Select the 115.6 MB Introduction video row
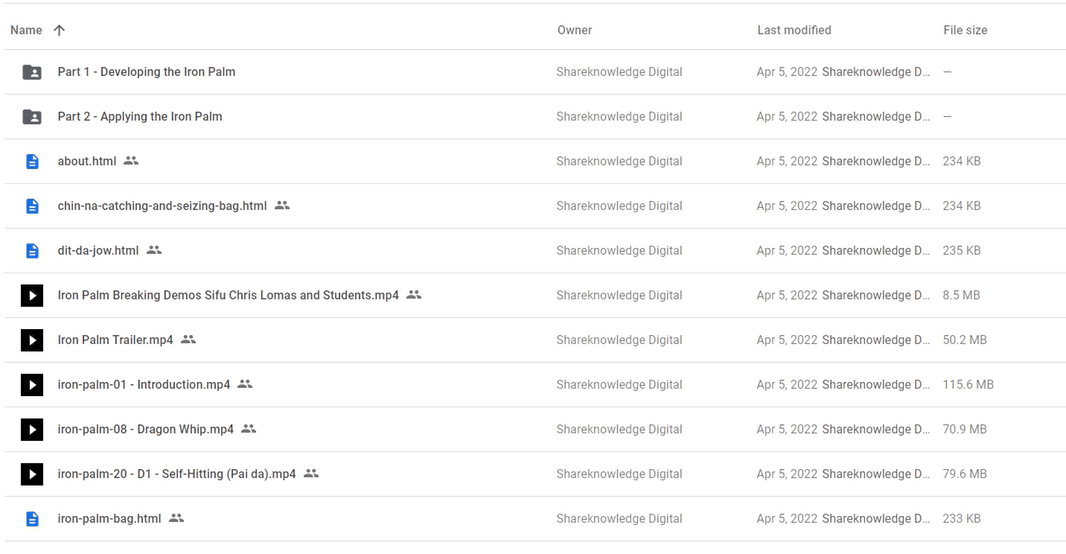Screen dimensions: 1066x554 click(535, 385)
